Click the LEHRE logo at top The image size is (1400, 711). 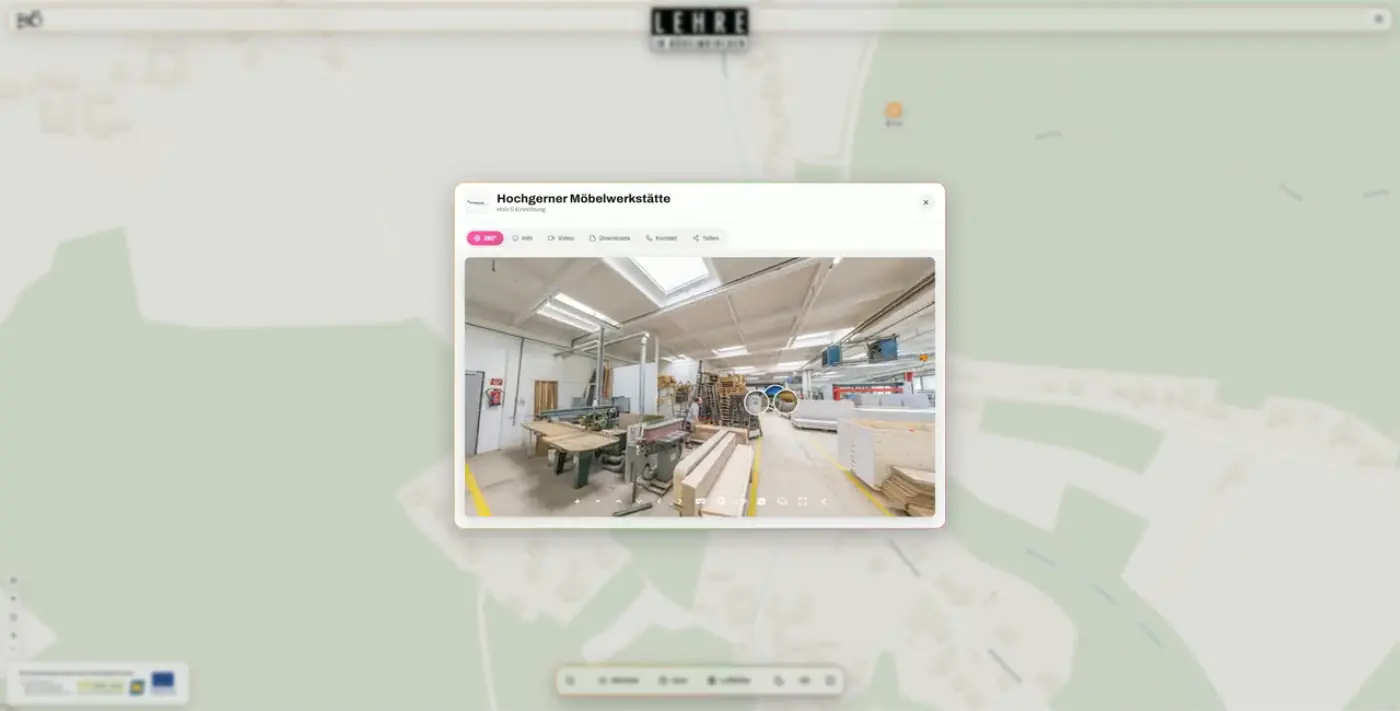700,29
